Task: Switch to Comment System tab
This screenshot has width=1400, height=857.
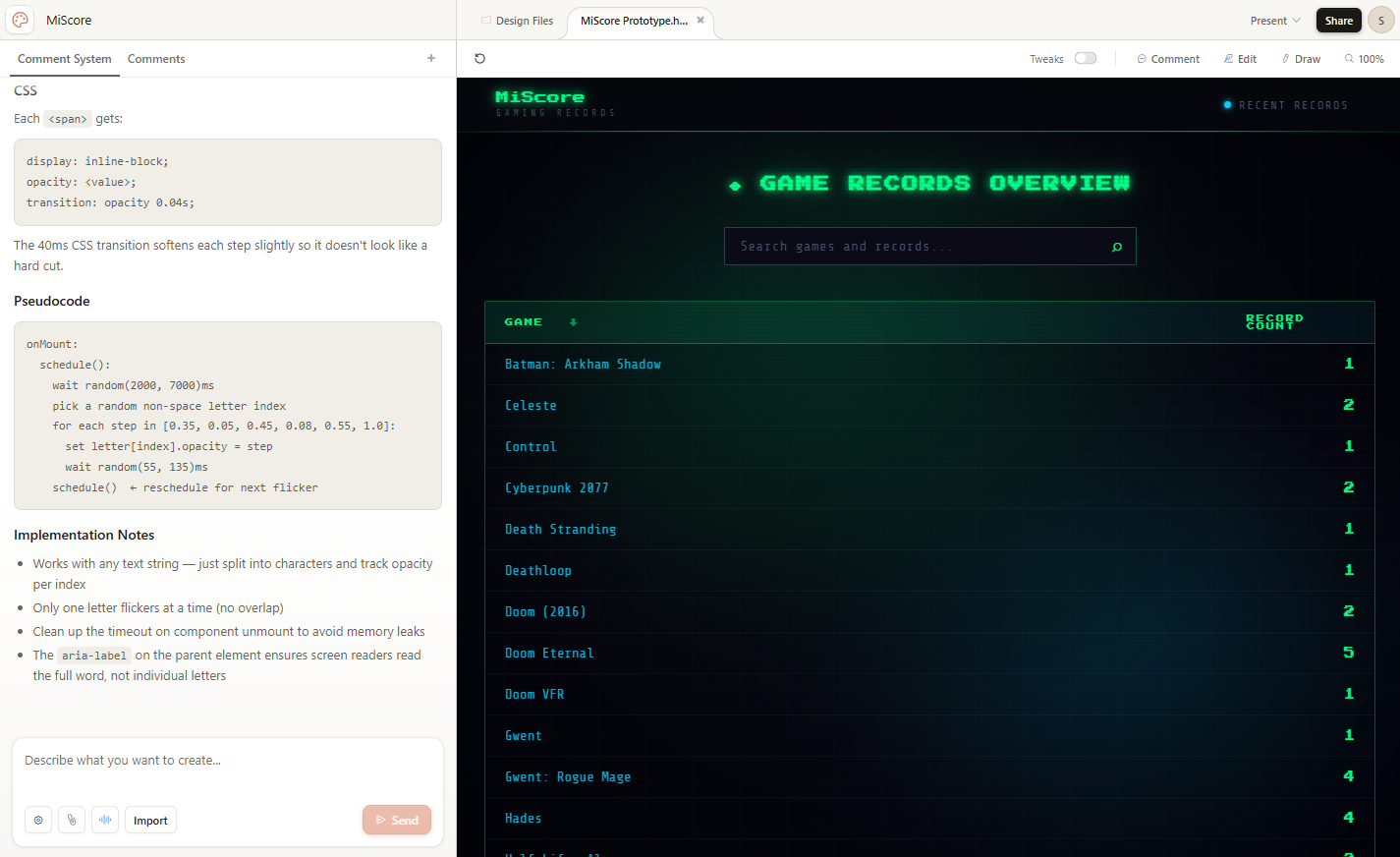Action: 65,59
